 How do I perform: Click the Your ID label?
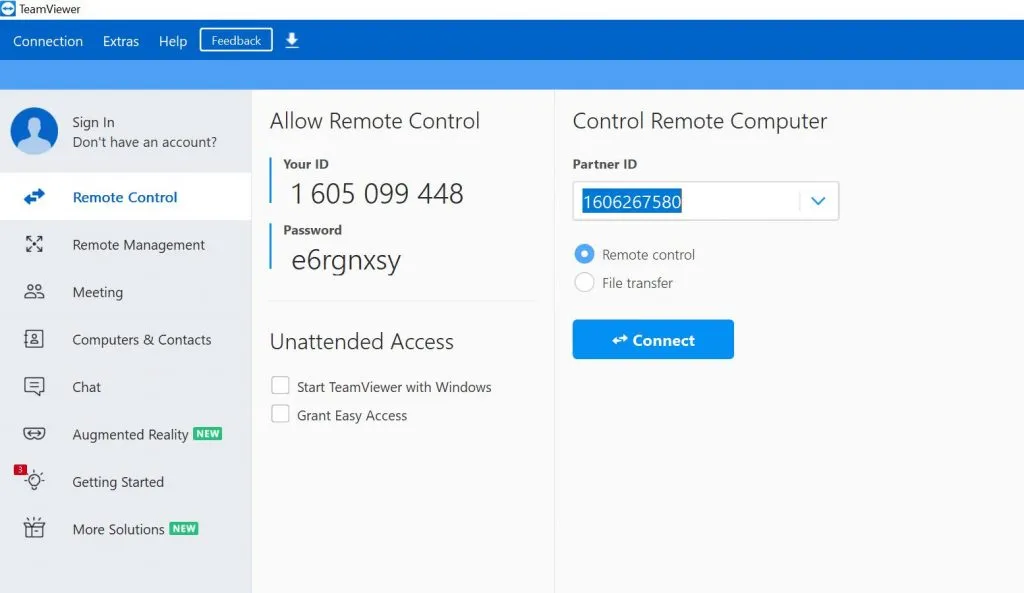tap(306, 164)
